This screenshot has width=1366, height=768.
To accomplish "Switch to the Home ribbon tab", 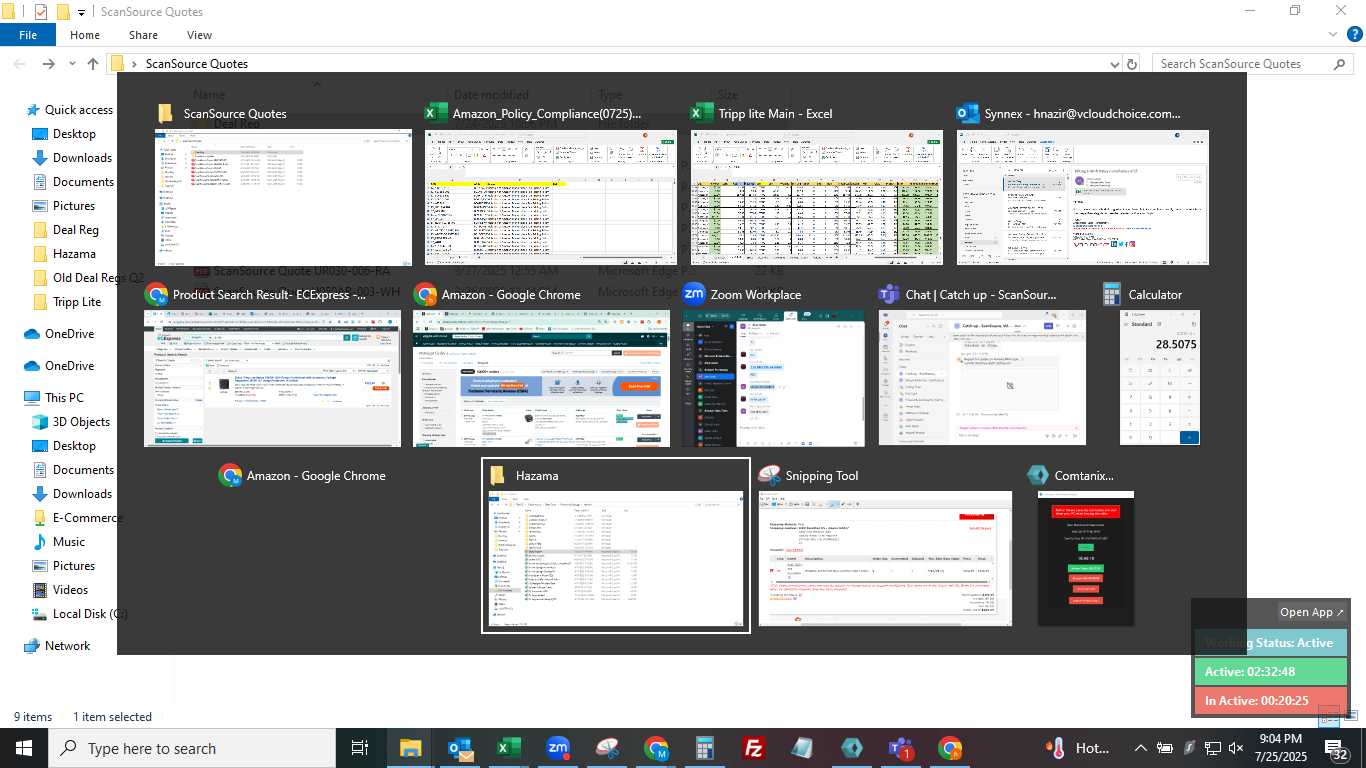I will (85, 35).
